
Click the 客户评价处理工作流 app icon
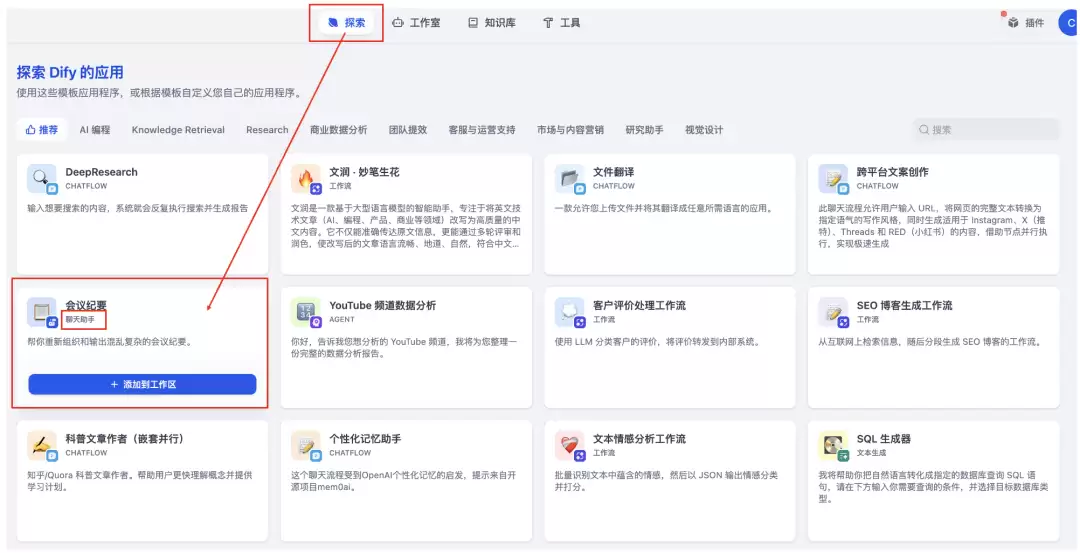point(569,312)
